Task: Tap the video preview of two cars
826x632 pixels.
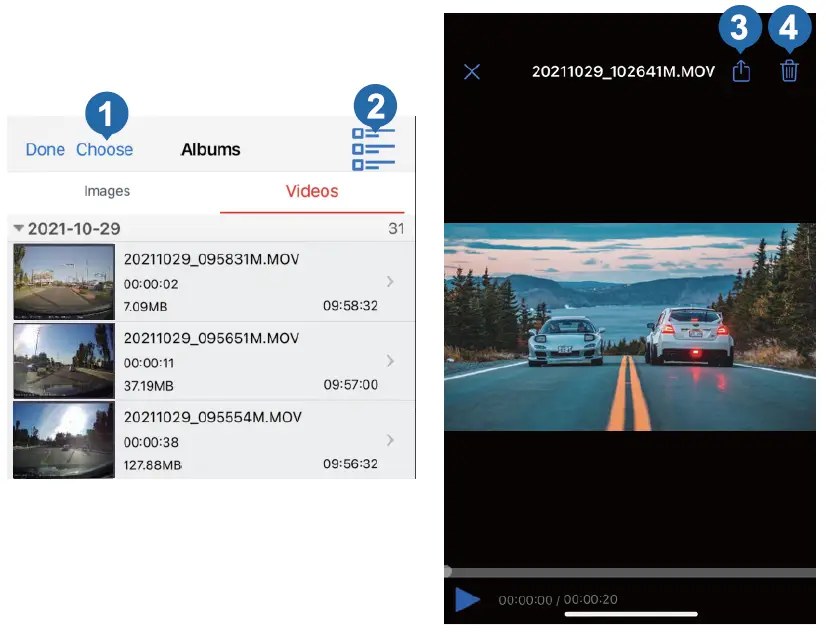Action: tap(630, 327)
